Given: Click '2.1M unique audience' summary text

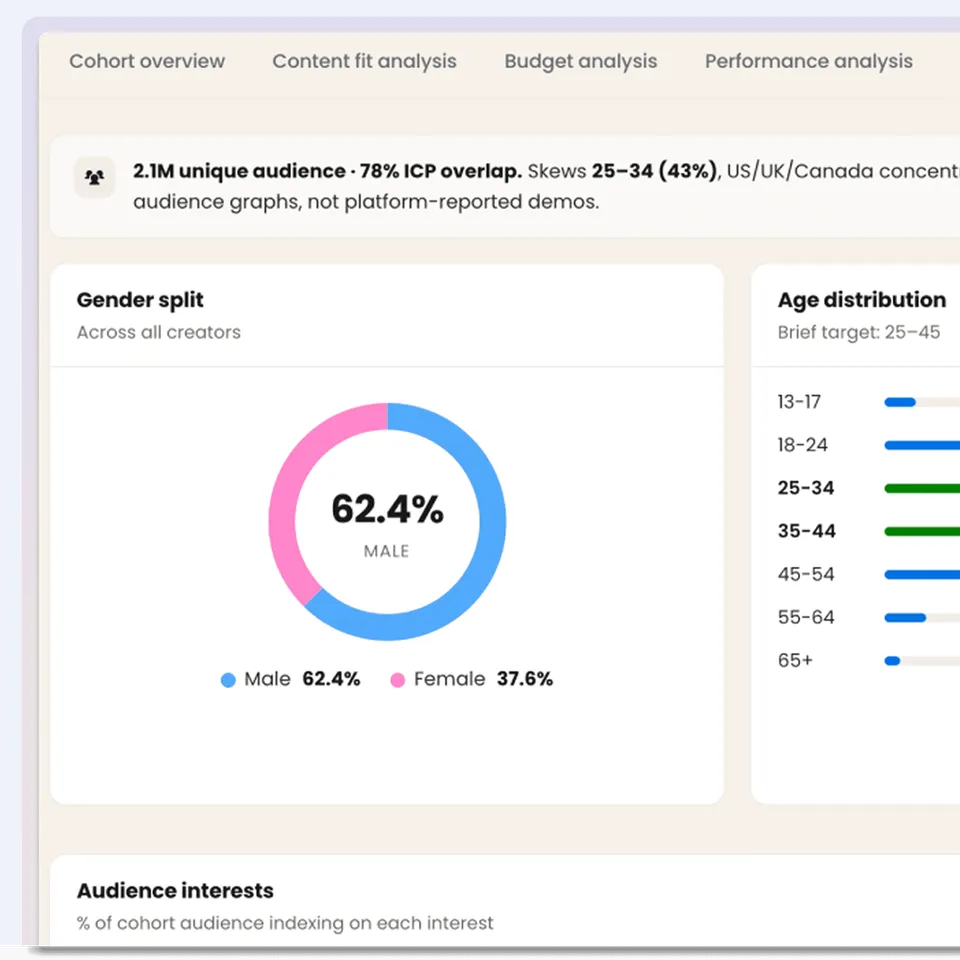Looking at the screenshot, I should (x=239, y=171).
